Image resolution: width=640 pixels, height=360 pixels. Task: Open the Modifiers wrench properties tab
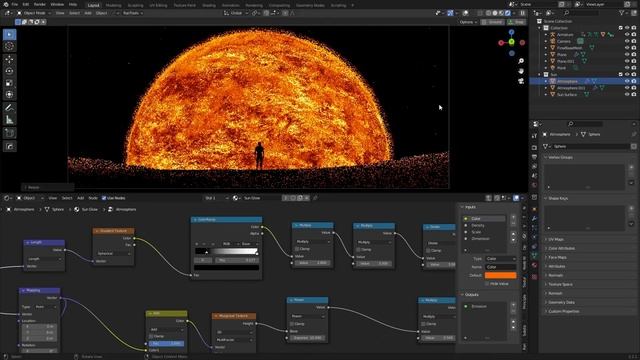click(534, 218)
